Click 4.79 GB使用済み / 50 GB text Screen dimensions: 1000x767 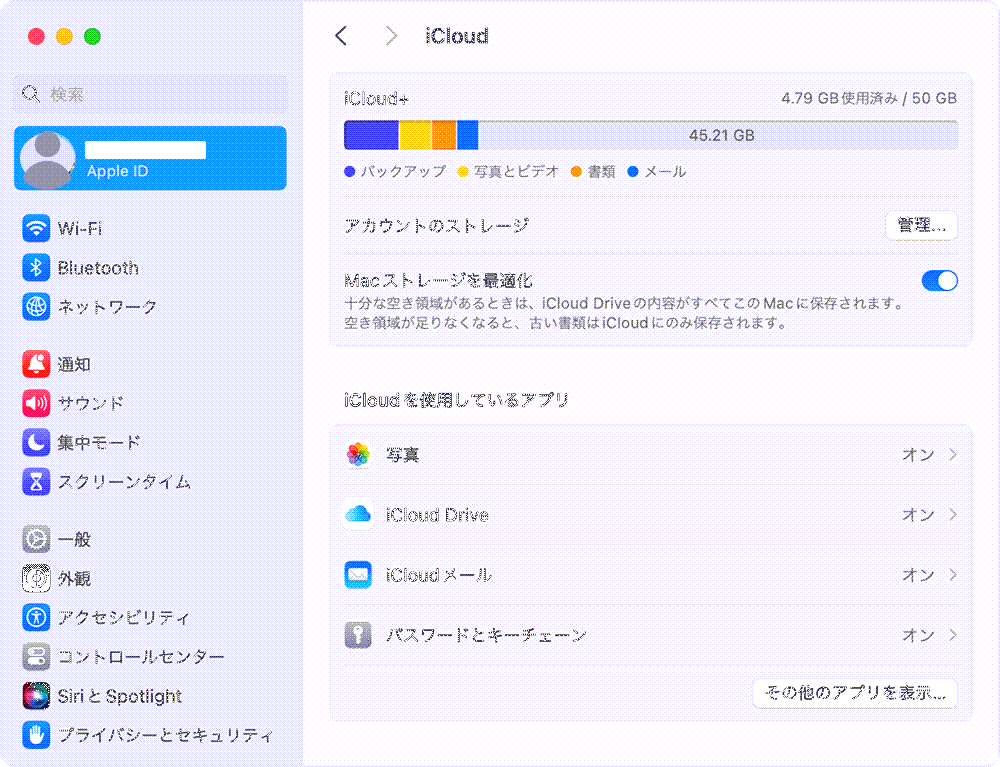click(869, 98)
